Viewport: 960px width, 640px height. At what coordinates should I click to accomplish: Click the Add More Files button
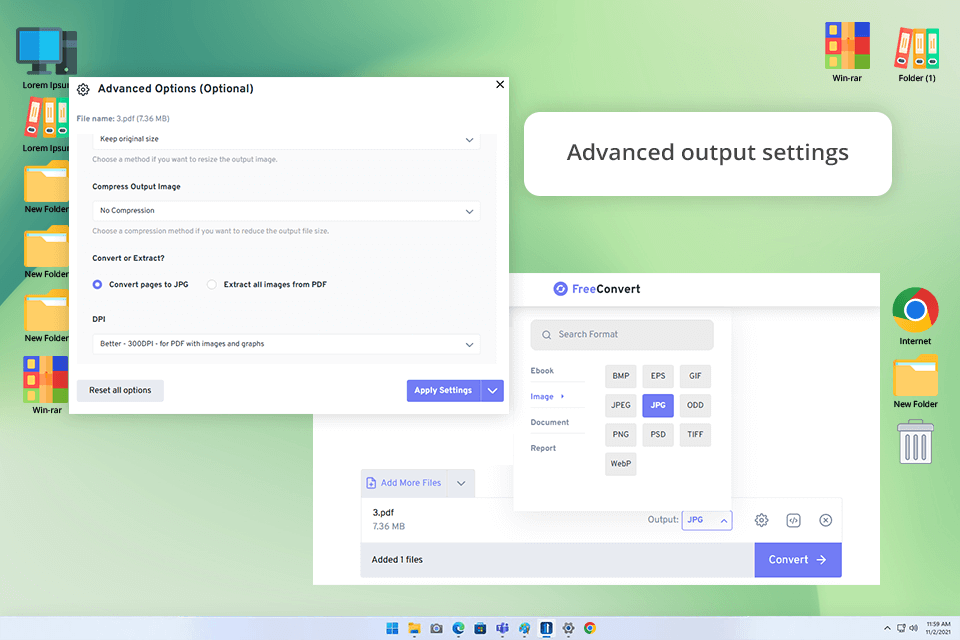404,483
